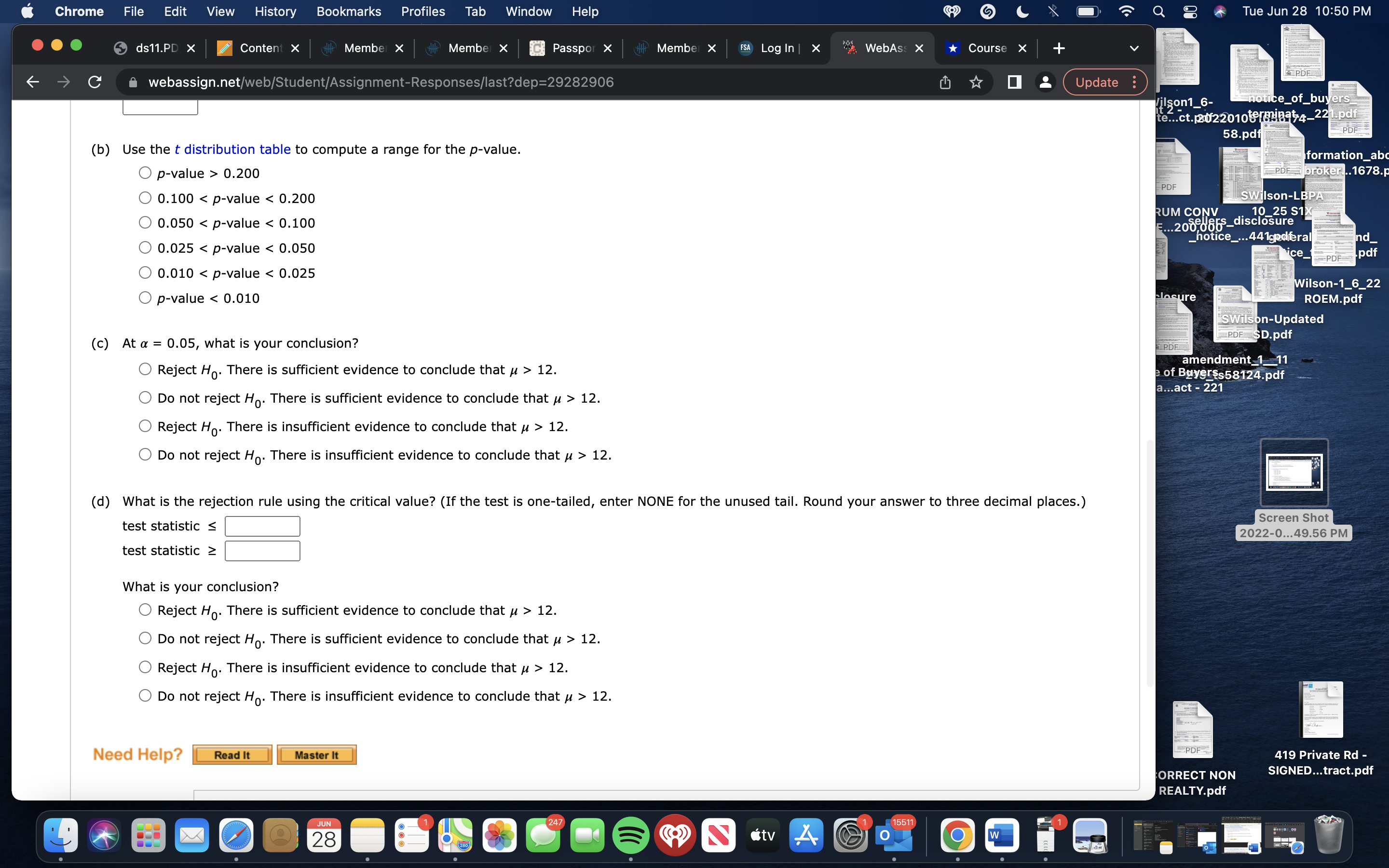Click the test statistic ≥ input field
1389x868 pixels.
[x=262, y=551]
